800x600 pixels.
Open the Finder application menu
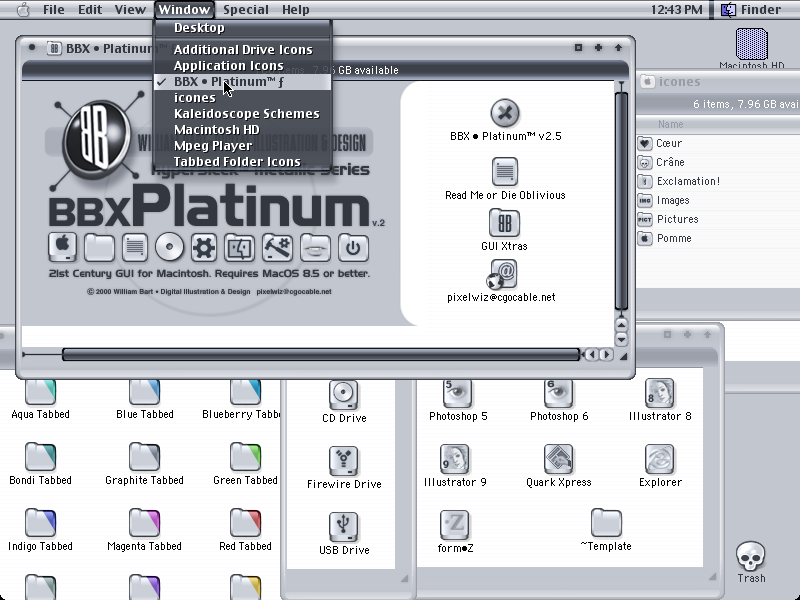coord(752,10)
